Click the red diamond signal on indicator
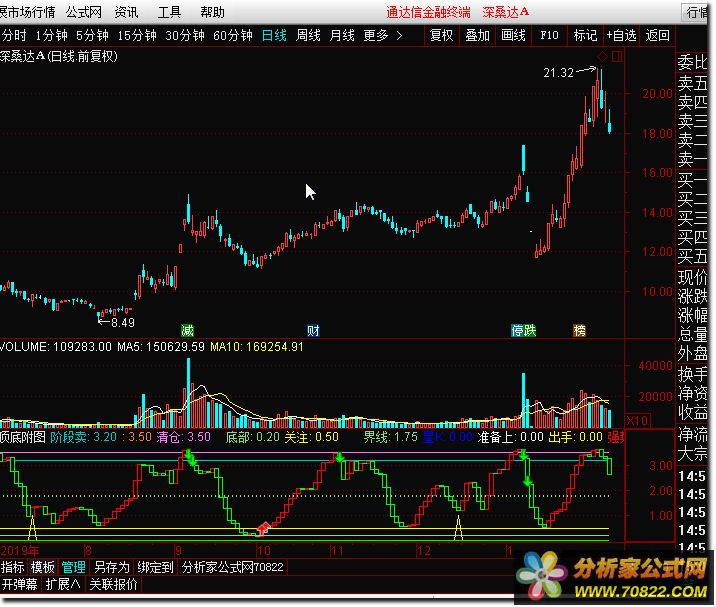Image resolution: width=716 pixels, height=607 pixels. tap(264, 526)
